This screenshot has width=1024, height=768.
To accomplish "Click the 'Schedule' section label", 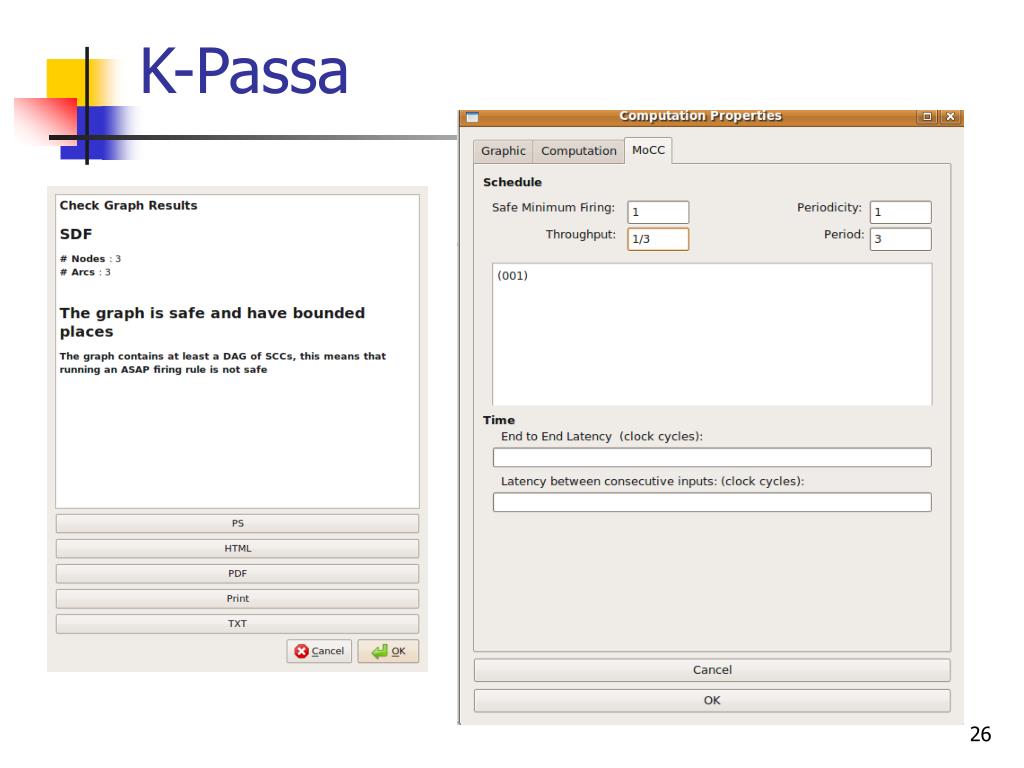I will (512, 182).
